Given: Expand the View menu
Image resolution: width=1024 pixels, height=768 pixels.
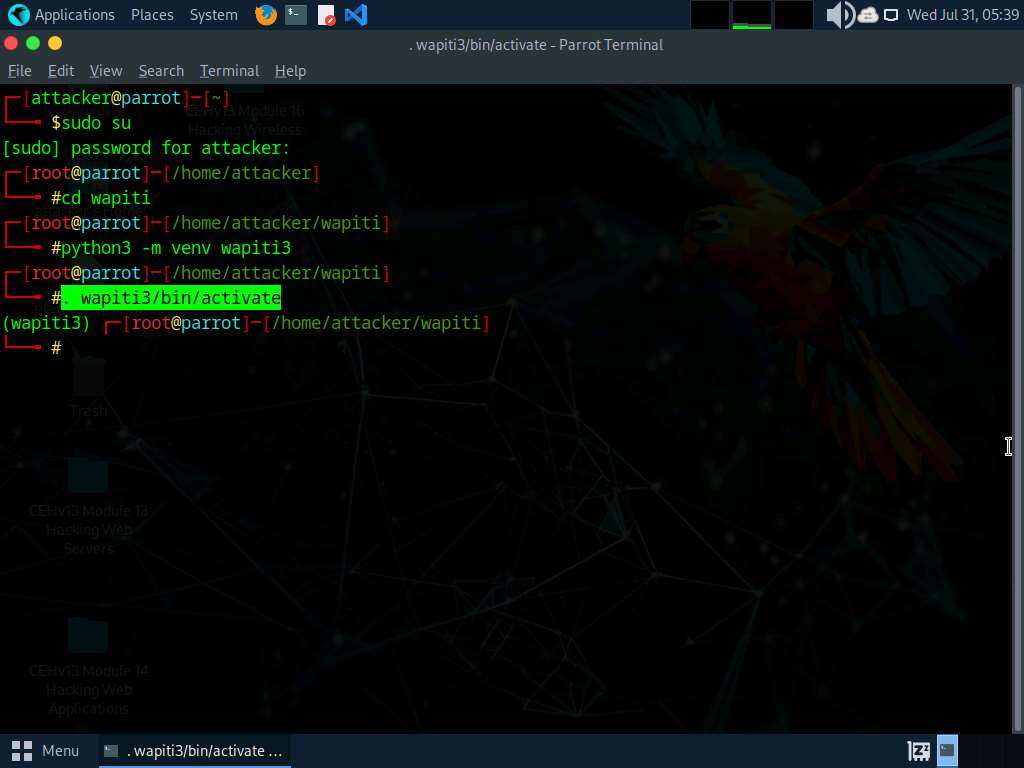Looking at the screenshot, I should pyautogui.click(x=106, y=71).
